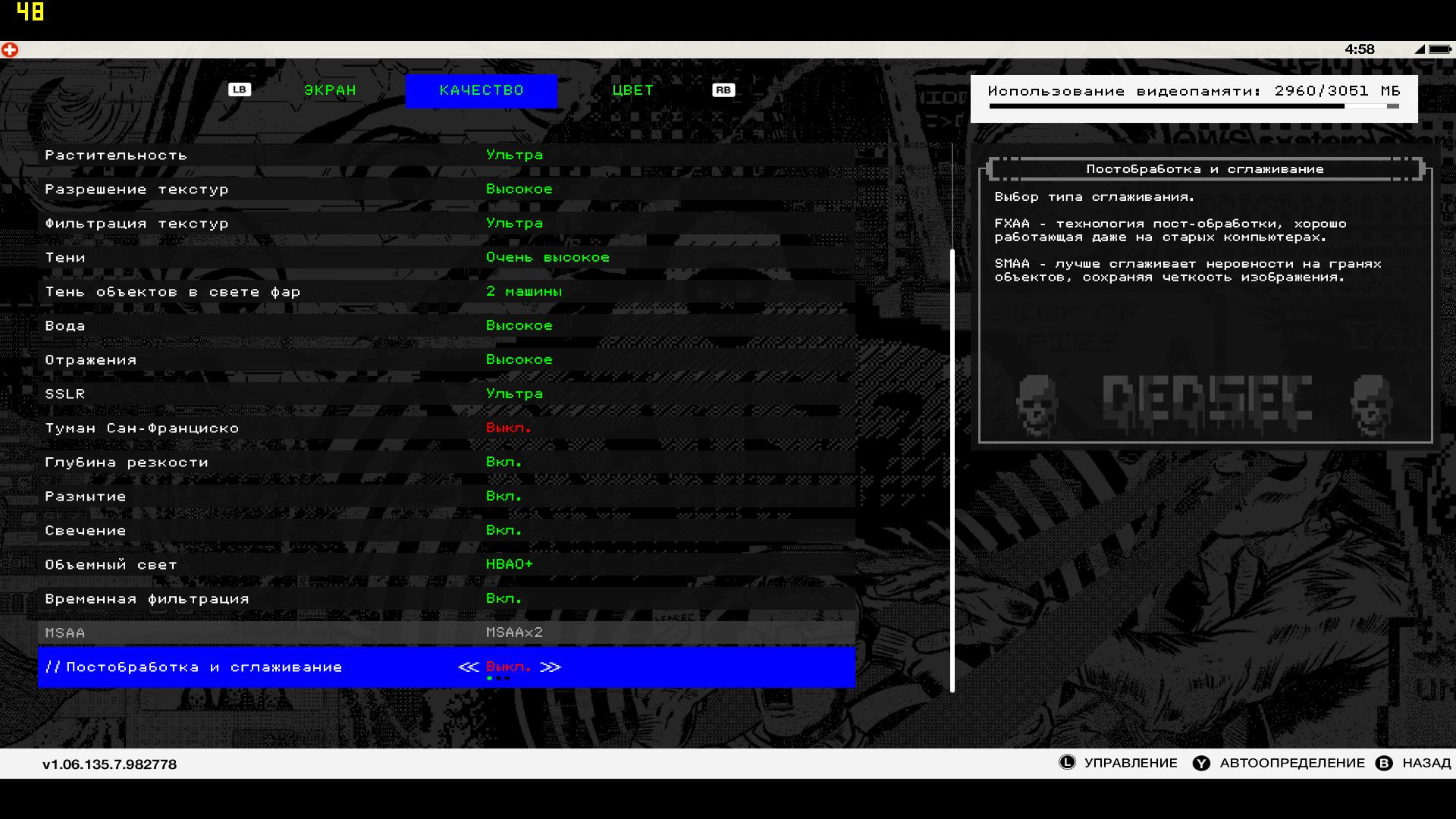This screenshot has height=819, width=1456.
Task: Change Тени quality value
Action: [x=547, y=258]
